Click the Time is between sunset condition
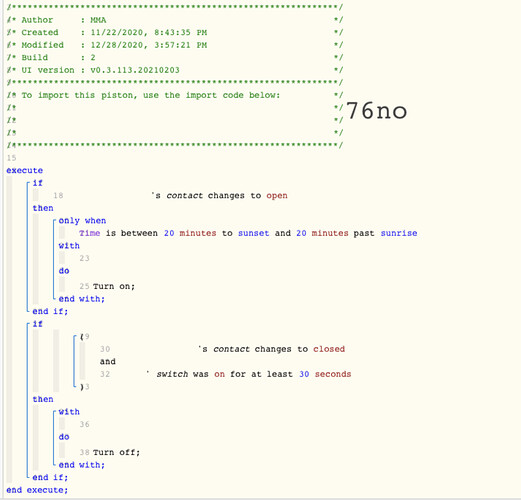 click(x=248, y=233)
